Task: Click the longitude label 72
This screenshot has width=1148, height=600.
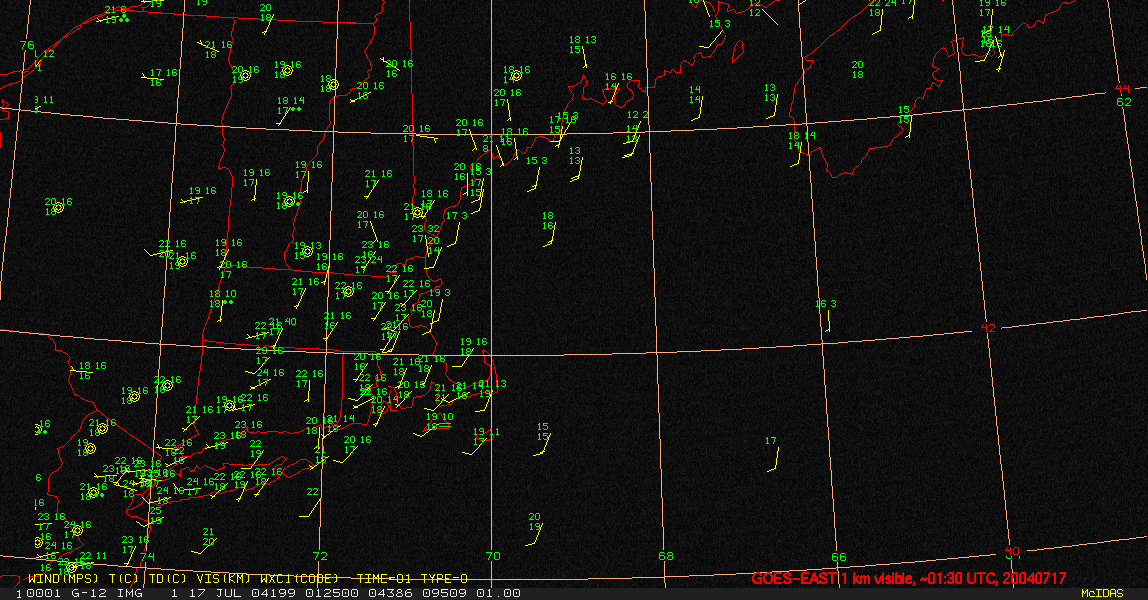Action: [x=320, y=556]
